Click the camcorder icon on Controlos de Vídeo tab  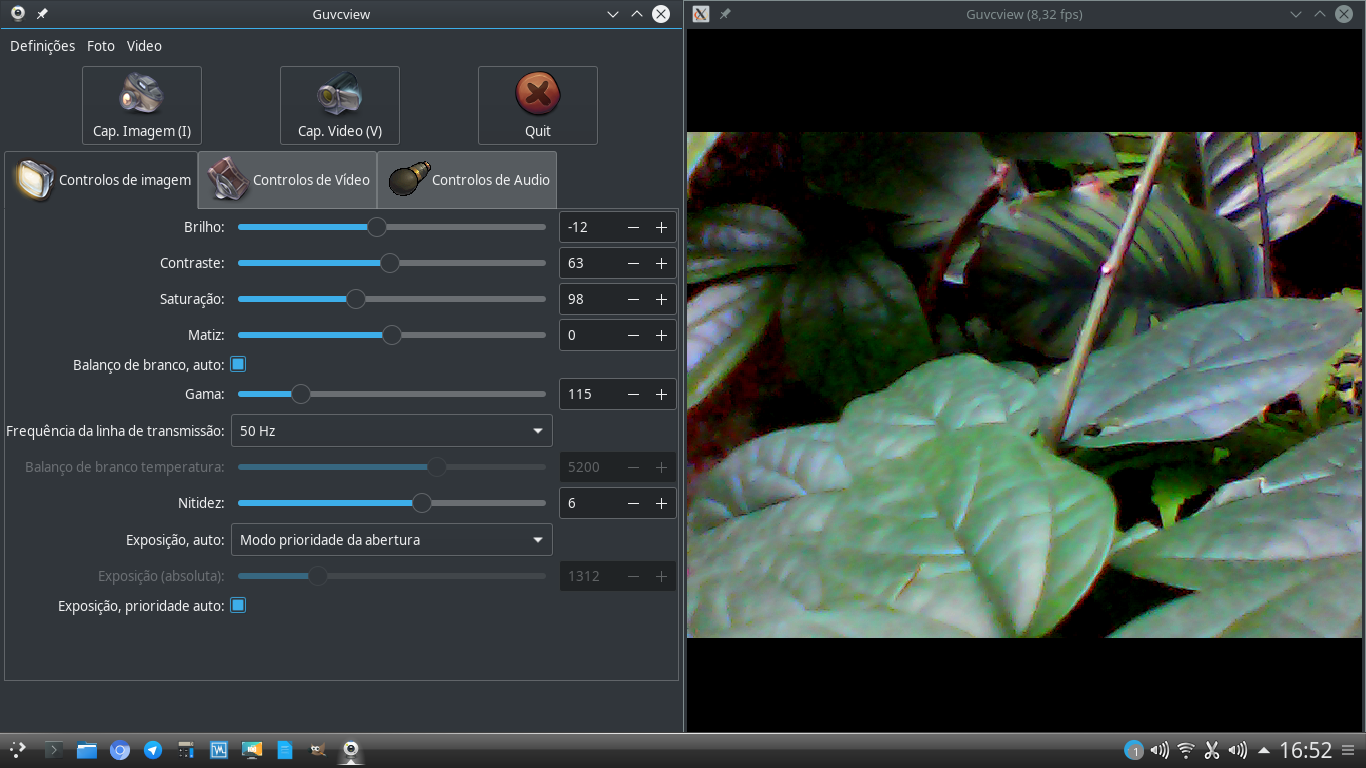(x=228, y=180)
